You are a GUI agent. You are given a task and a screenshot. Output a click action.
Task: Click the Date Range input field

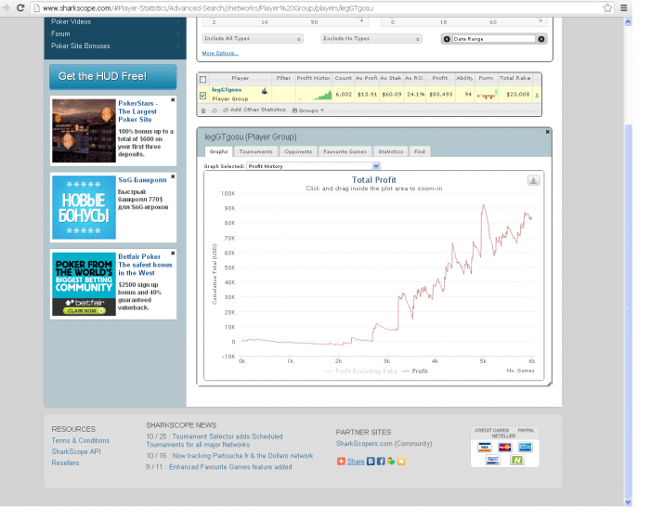pos(493,39)
